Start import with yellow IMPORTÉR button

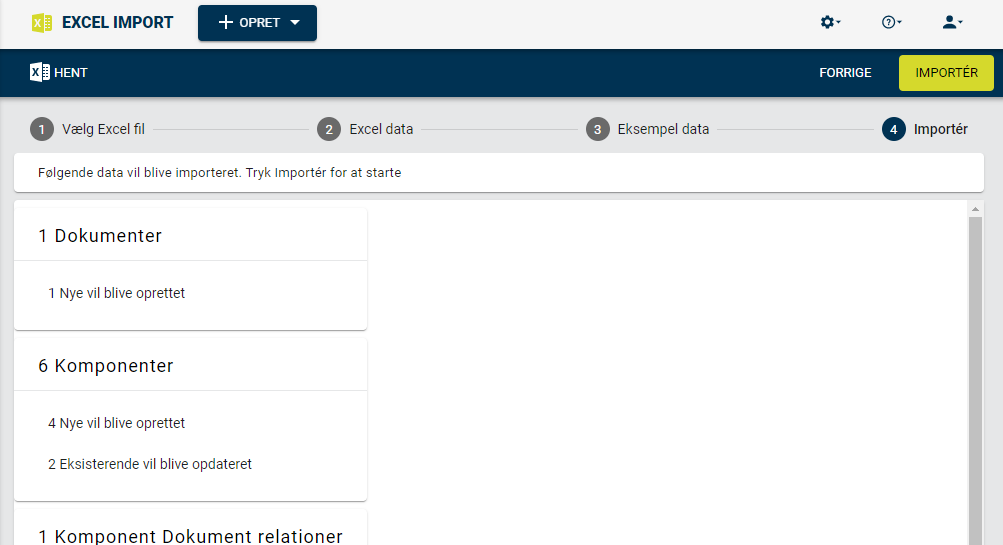pos(946,72)
